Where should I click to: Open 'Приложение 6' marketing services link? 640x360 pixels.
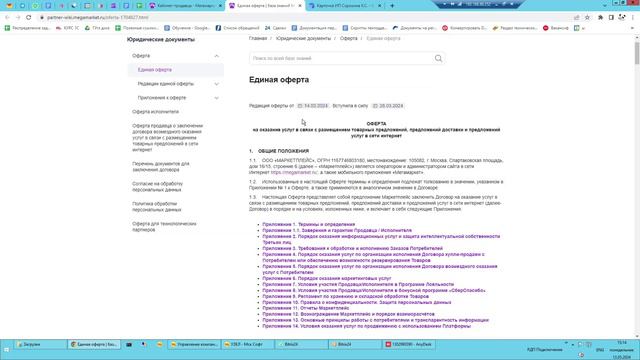(x=327, y=278)
